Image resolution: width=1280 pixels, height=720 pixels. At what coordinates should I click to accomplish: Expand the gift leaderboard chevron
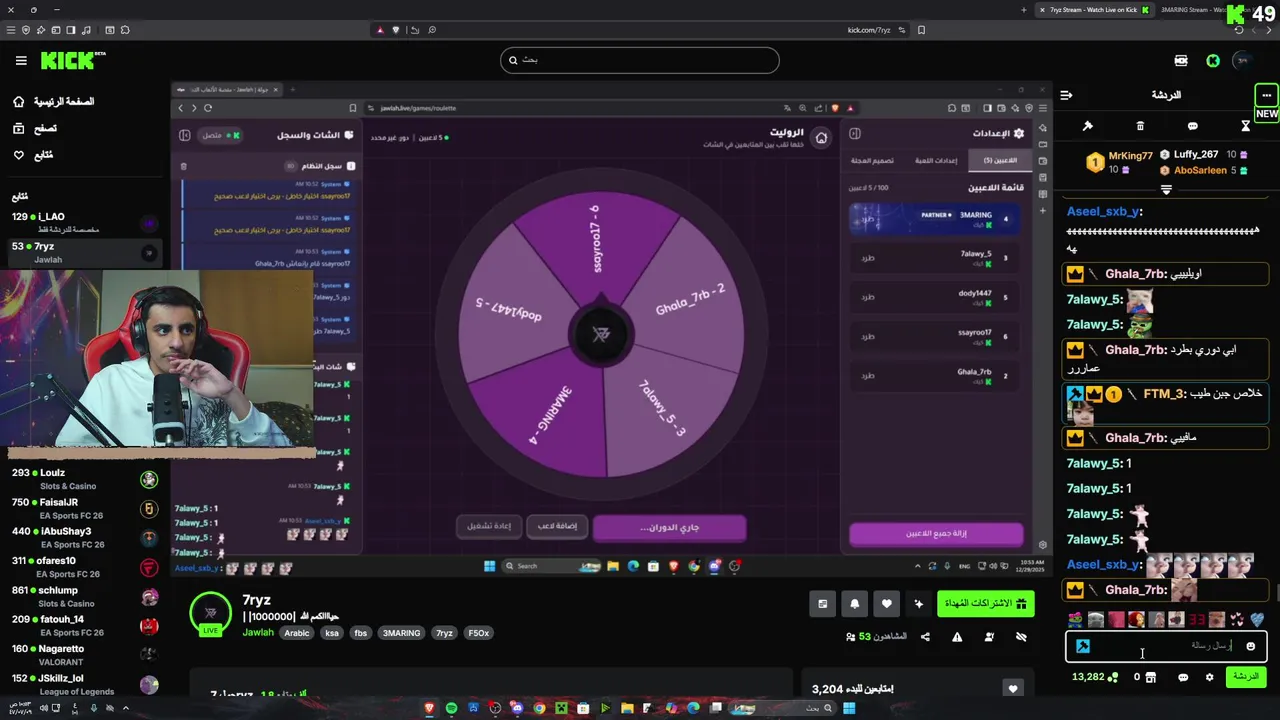pos(1166,189)
